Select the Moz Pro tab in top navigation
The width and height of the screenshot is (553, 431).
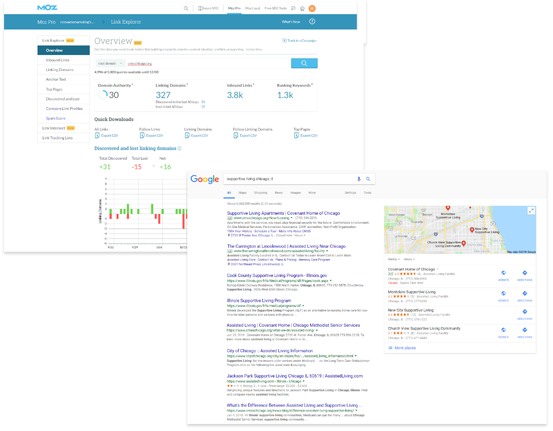234,8
